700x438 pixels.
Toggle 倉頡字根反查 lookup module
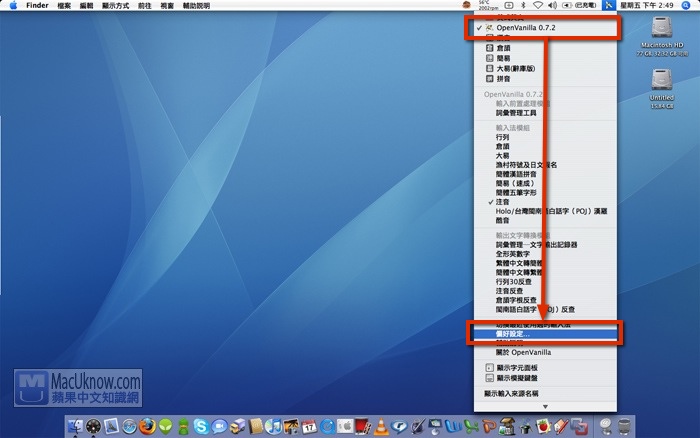545,300
